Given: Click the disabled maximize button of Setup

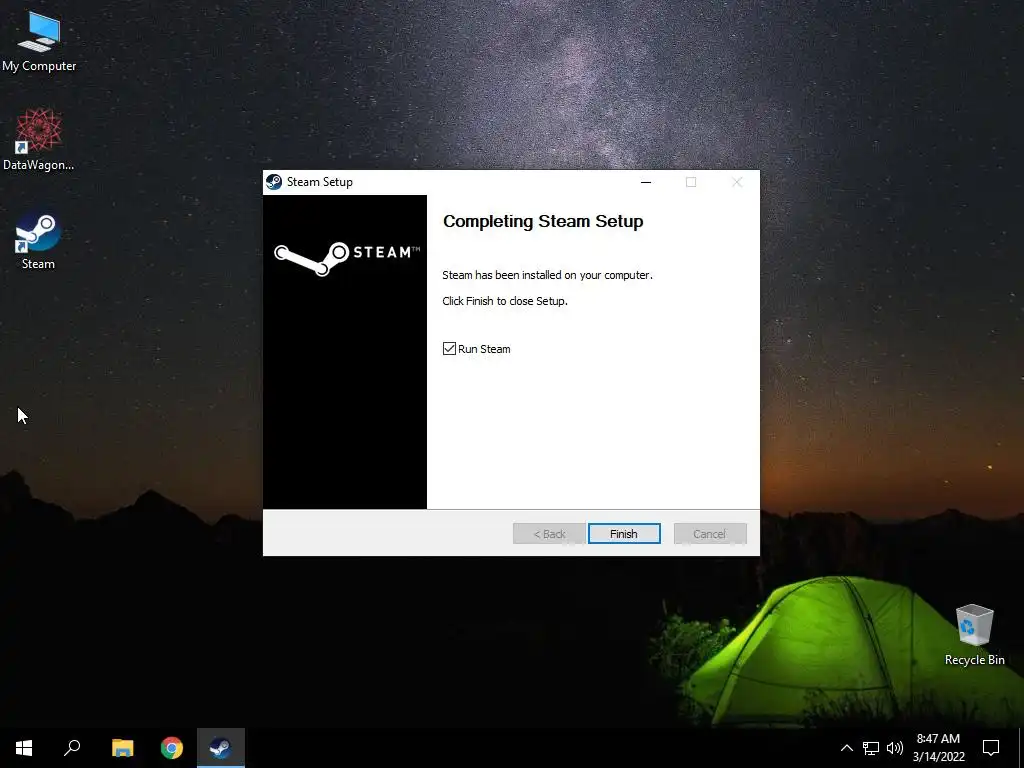Looking at the screenshot, I should click(691, 182).
